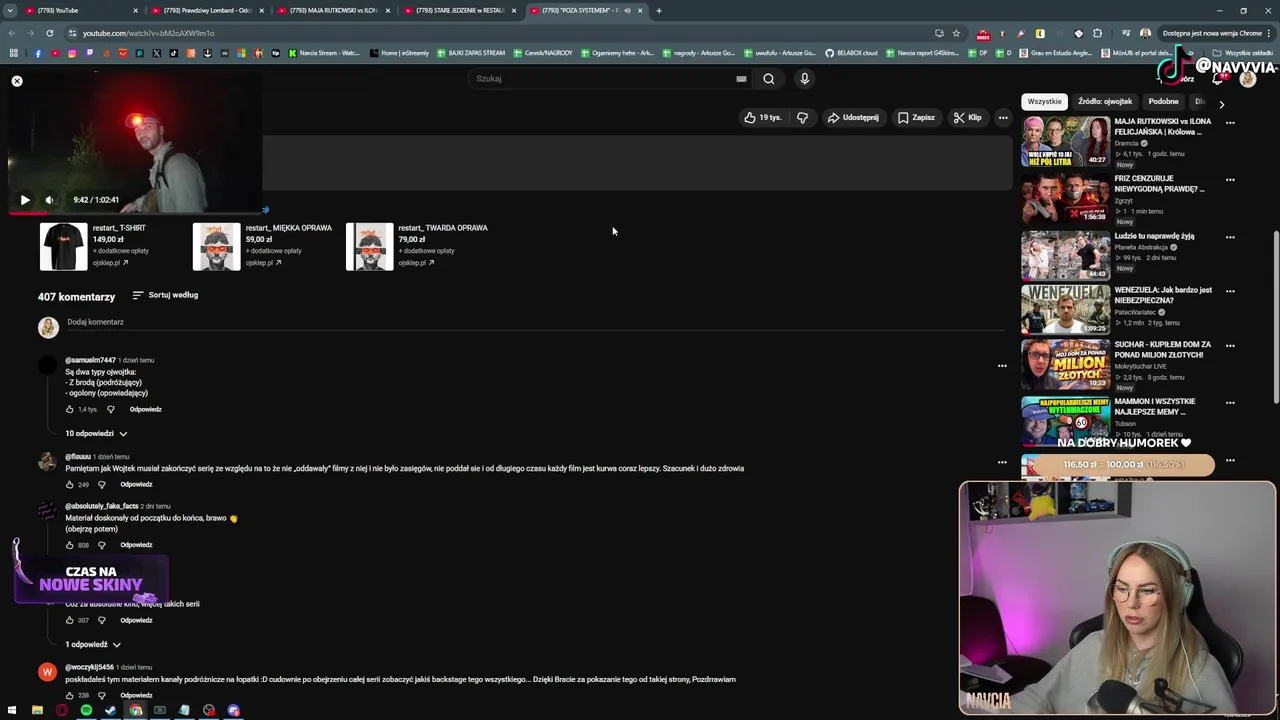Viewport: 1280px width, 720px height.
Task: Open a new browser tab
Action: (x=658, y=10)
